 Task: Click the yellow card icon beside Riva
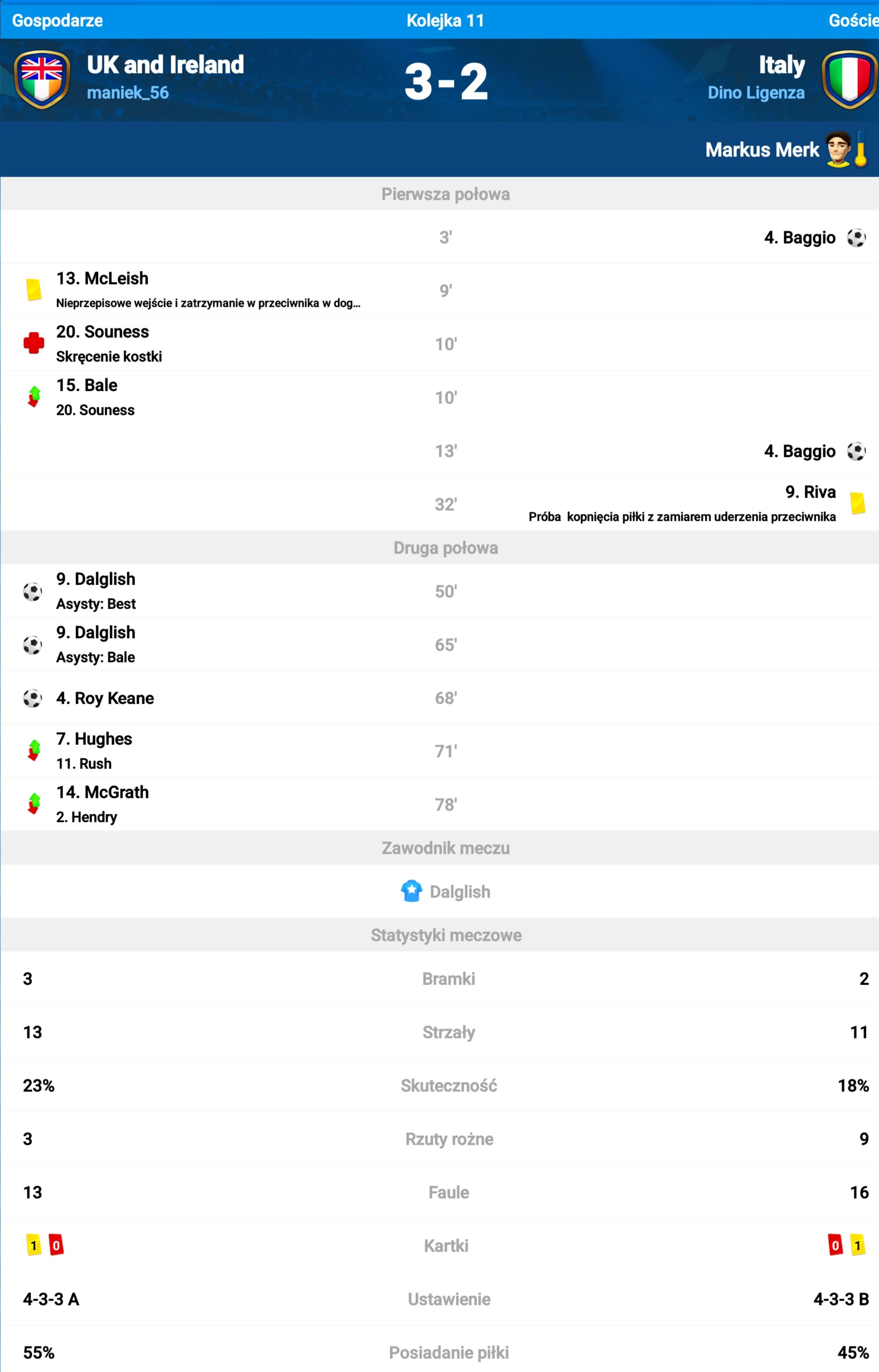[857, 503]
